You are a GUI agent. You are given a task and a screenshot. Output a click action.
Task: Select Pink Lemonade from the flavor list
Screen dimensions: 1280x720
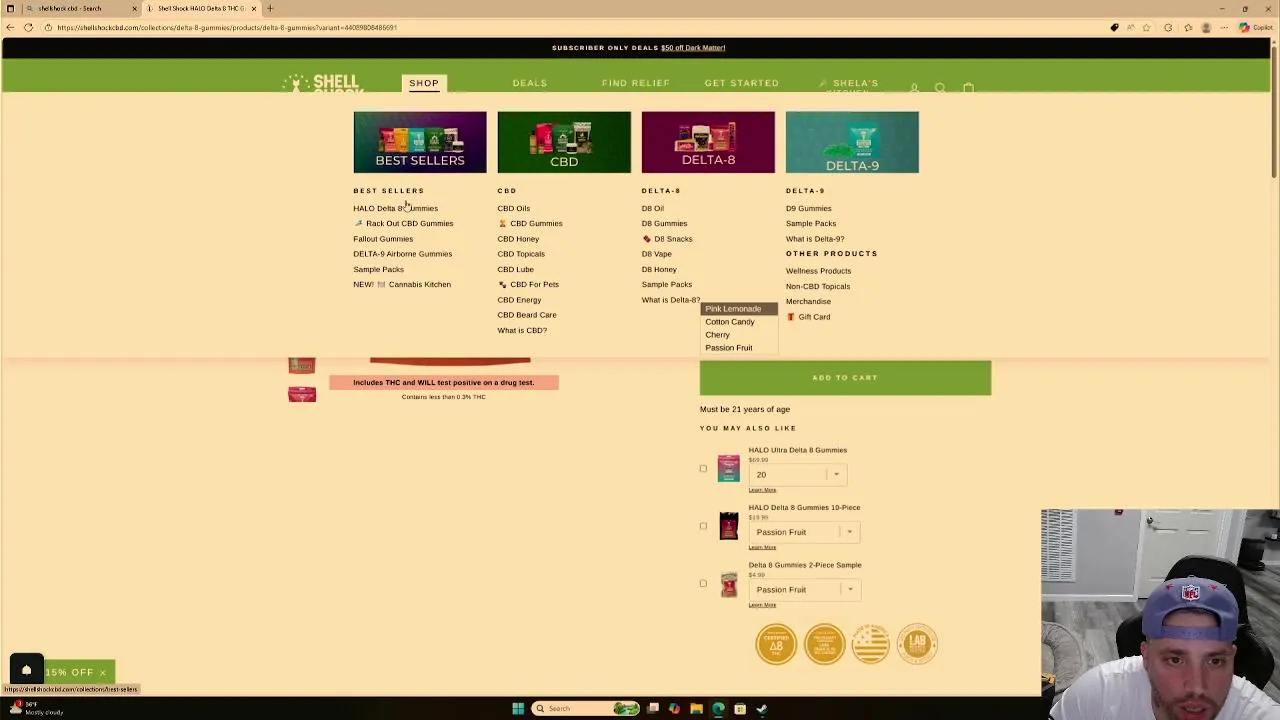click(x=739, y=309)
